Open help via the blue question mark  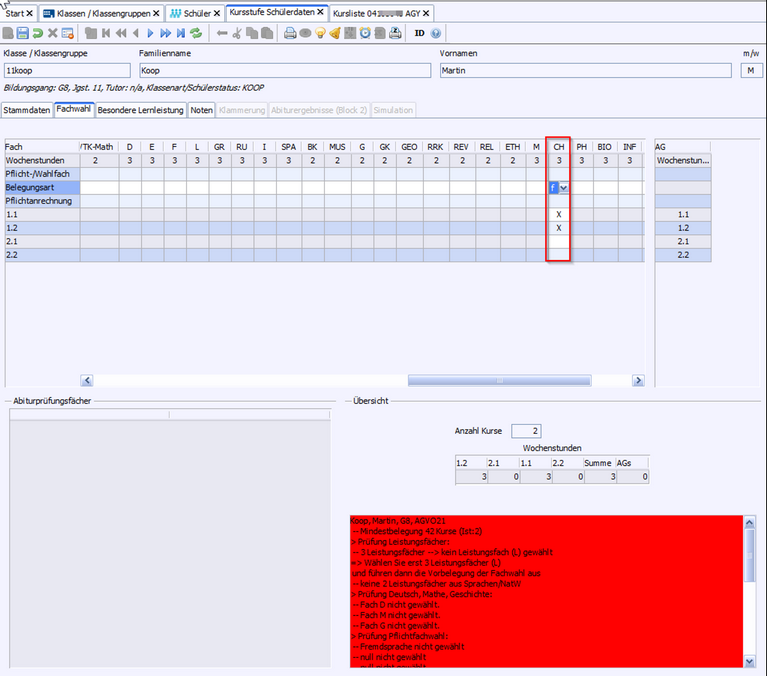point(436,33)
